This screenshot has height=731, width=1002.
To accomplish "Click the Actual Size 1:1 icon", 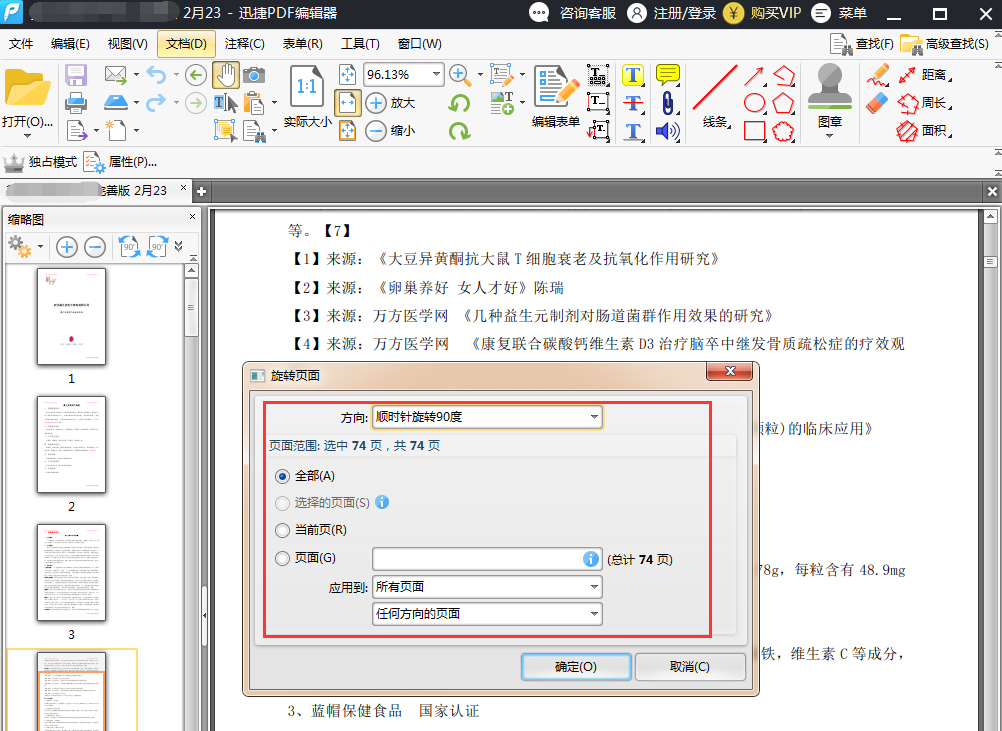I will (307, 86).
